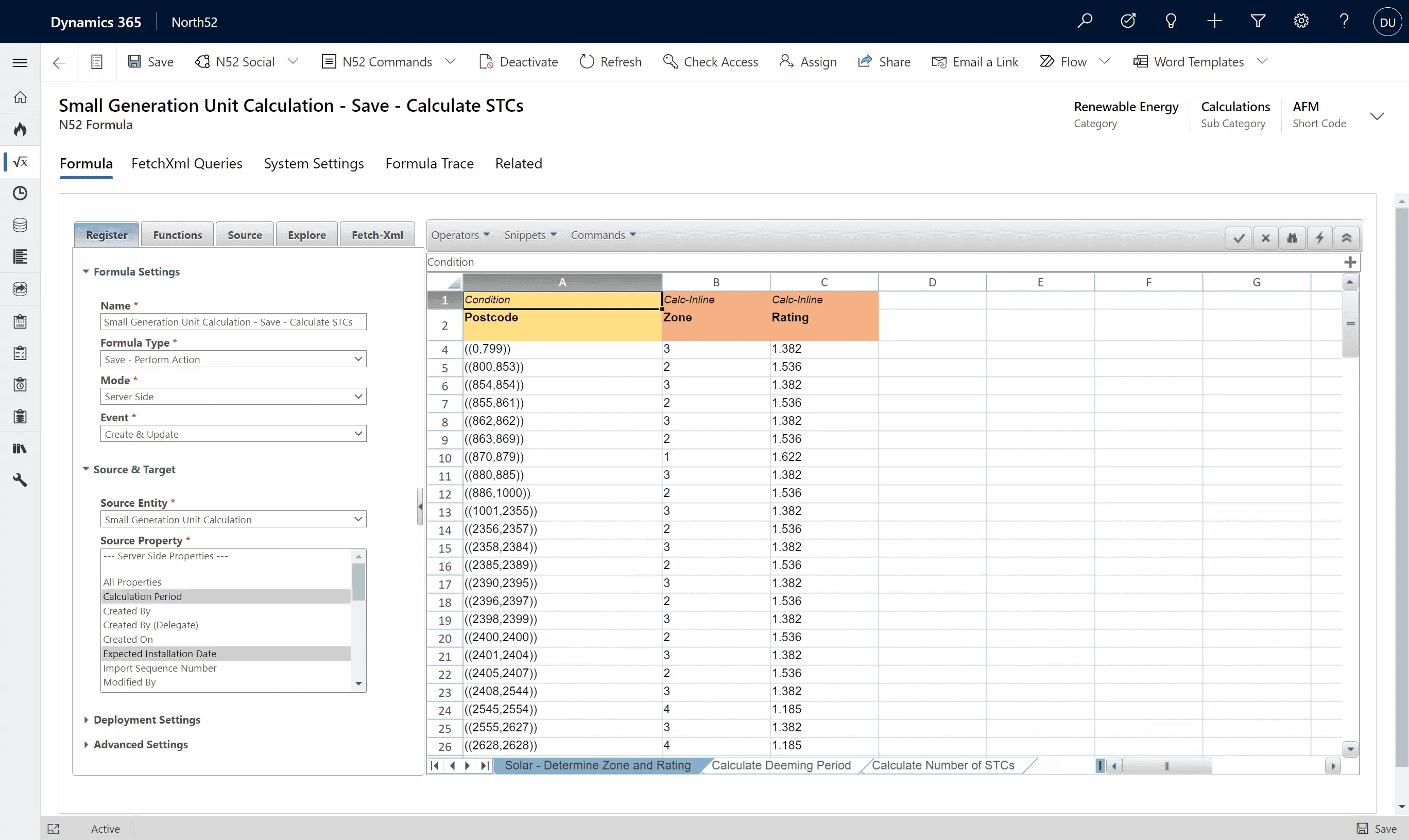Expand the header fields chevron
1409x840 pixels.
pyautogui.click(x=1377, y=116)
